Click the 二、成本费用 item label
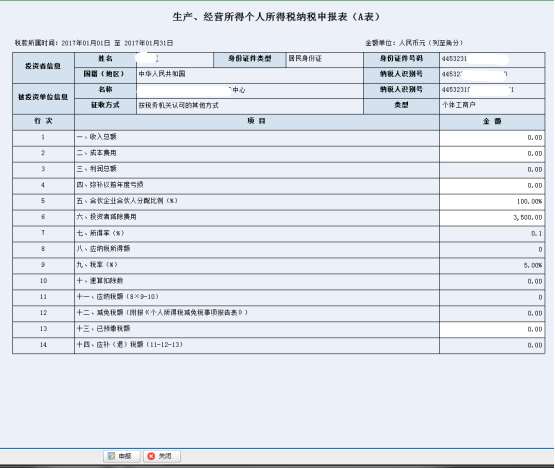The height and width of the screenshot is (469, 555). 97,153
